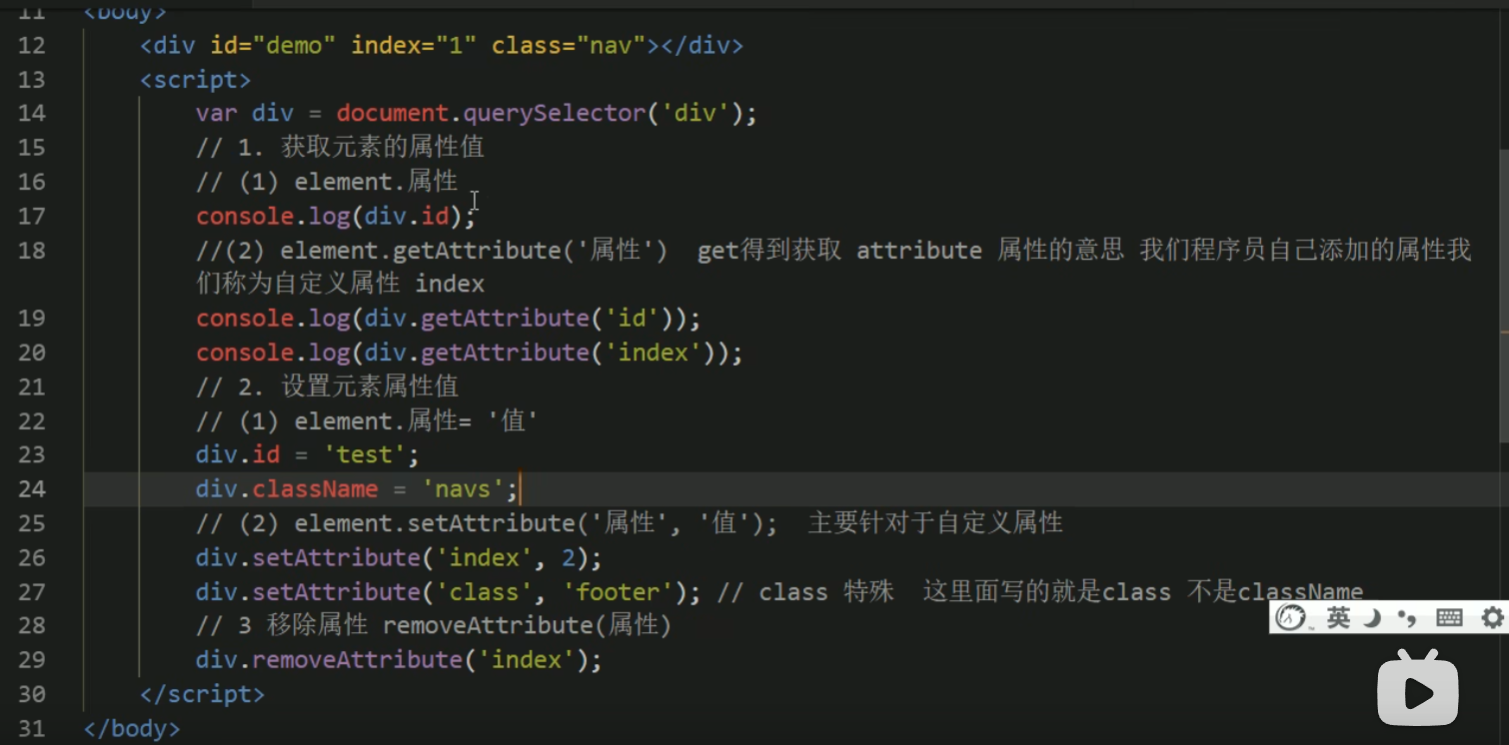
Task: Click the closing </body> tag
Action: [132, 728]
